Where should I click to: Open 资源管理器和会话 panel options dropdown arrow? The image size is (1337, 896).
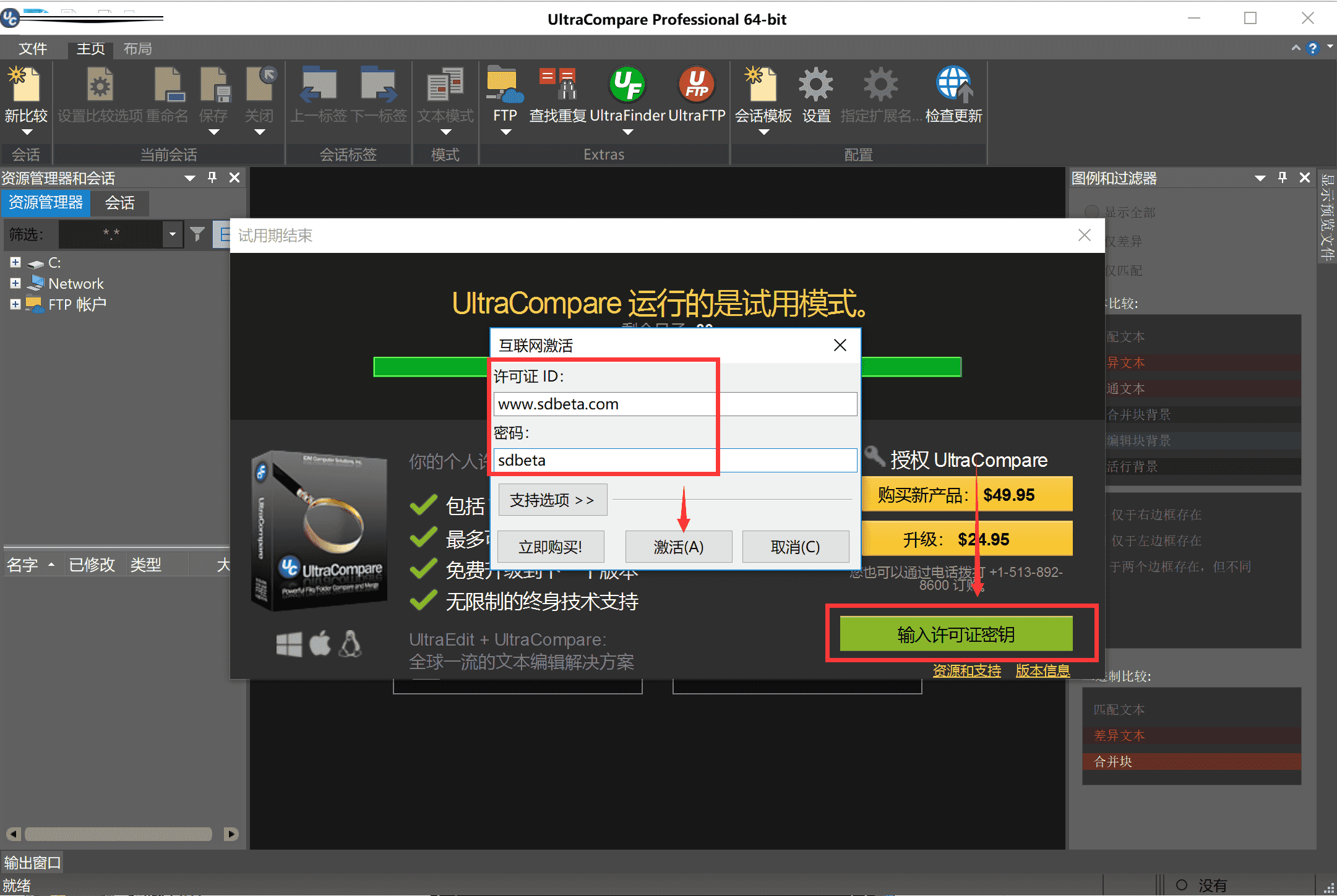(x=189, y=178)
